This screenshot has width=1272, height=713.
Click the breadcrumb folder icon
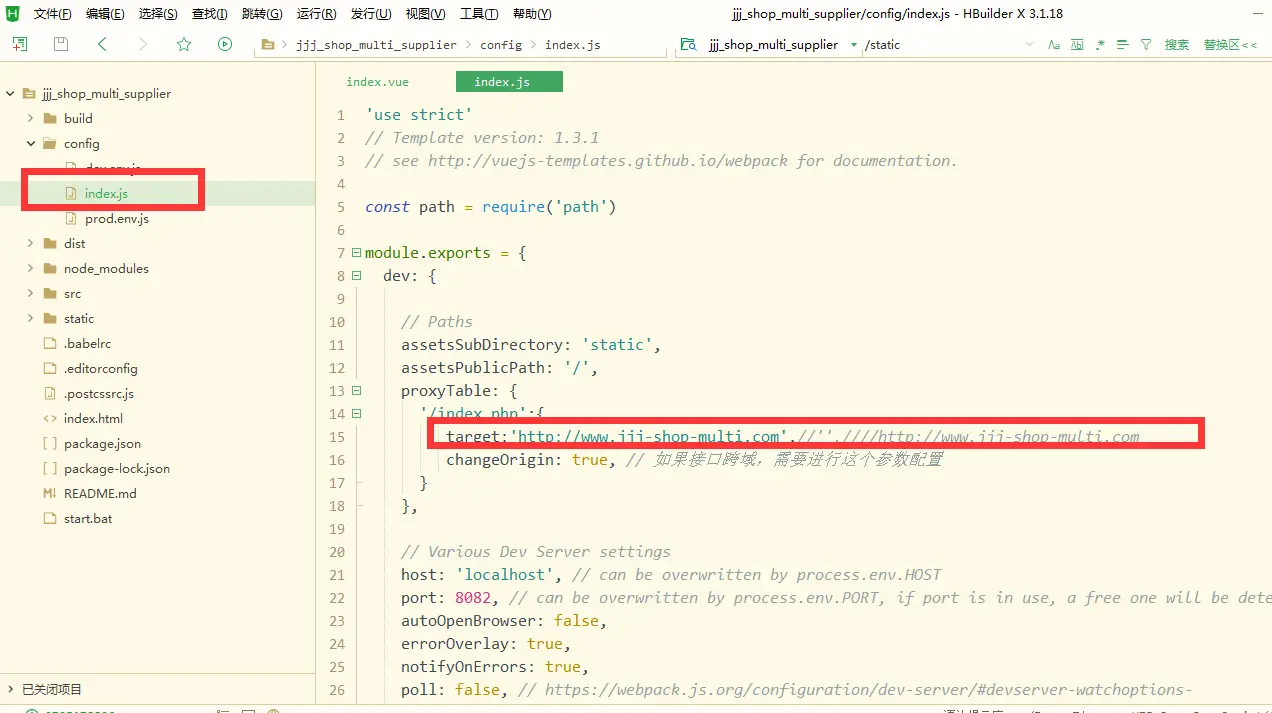pyautogui.click(x=267, y=45)
